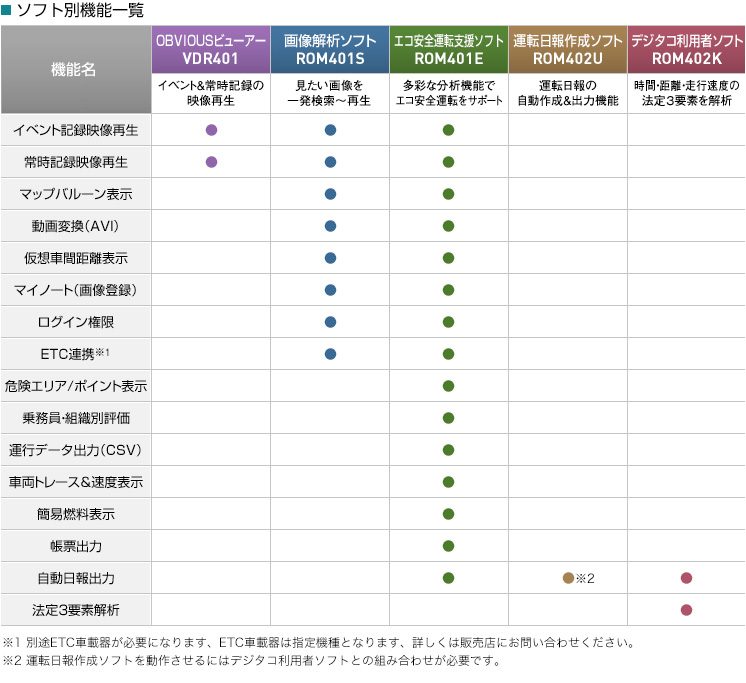Click the ソフト別機能一覧 section title
This screenshot has width=746, height=683.
[x=80, y=10]
